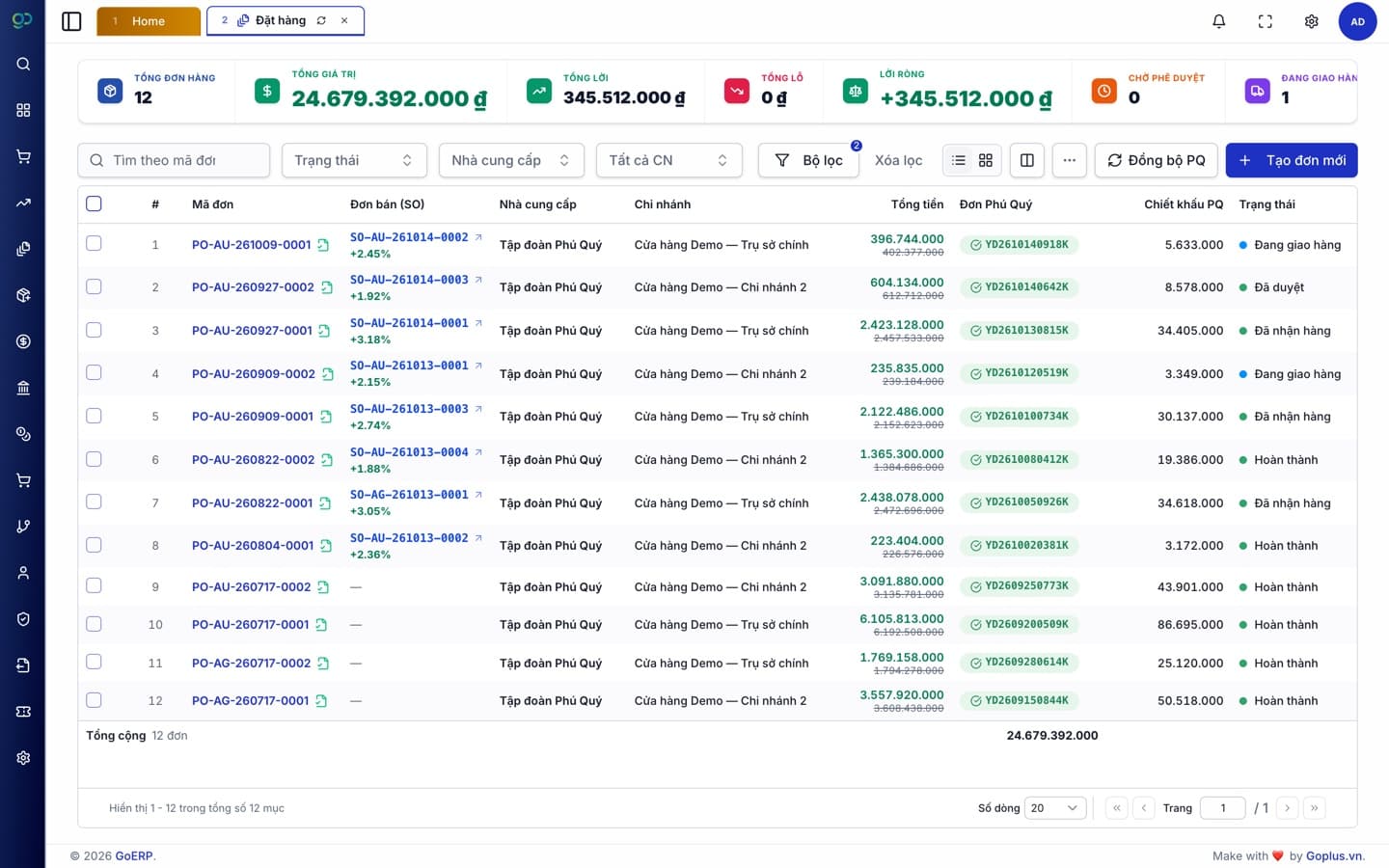Open the Tất cả CN branch dropdown
The height and width of the screenshot is (868, 1389).
[668, 160]
